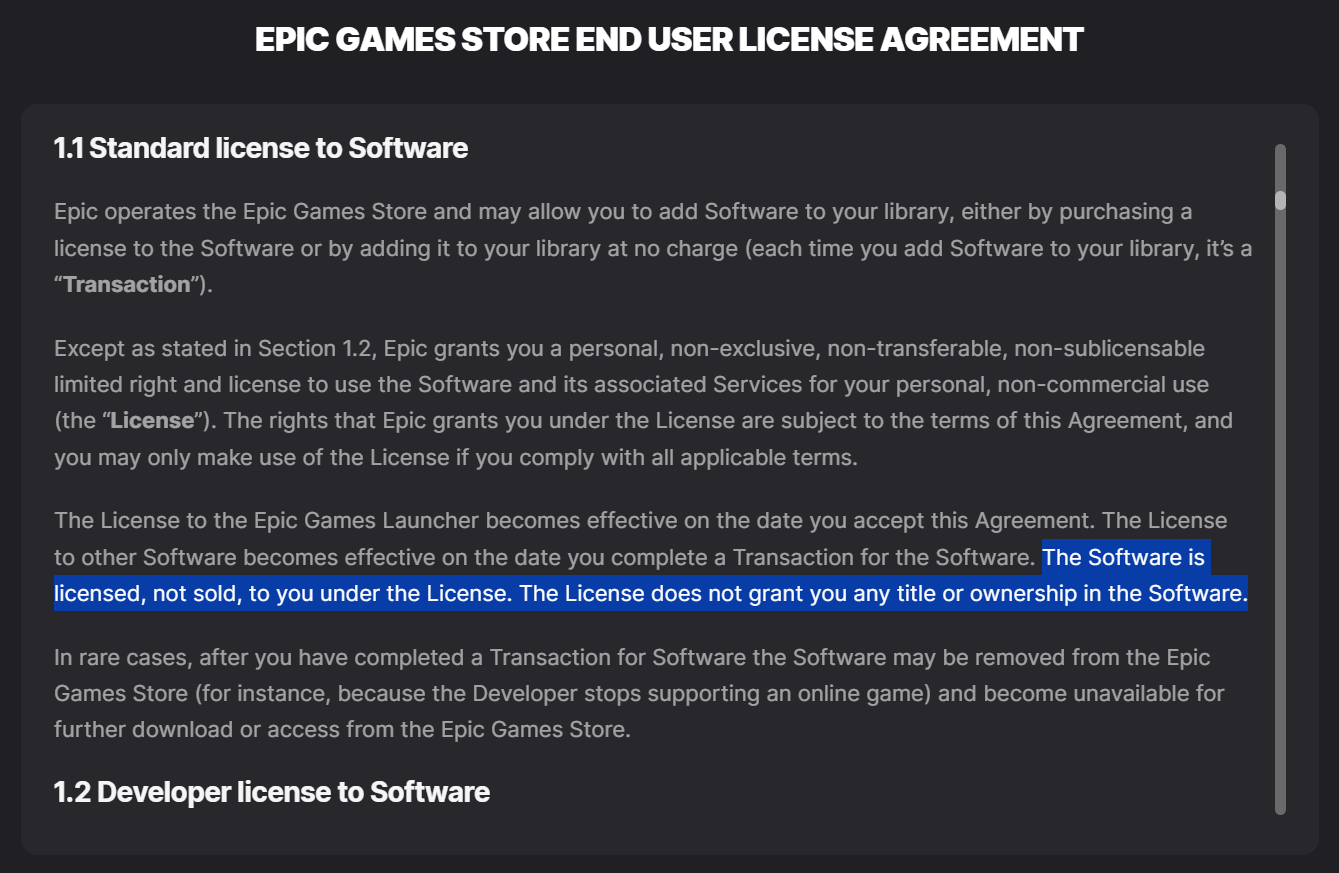Click the scrollbar track below the thumb
The image size is (1339, 873).
coord(1280,510)
